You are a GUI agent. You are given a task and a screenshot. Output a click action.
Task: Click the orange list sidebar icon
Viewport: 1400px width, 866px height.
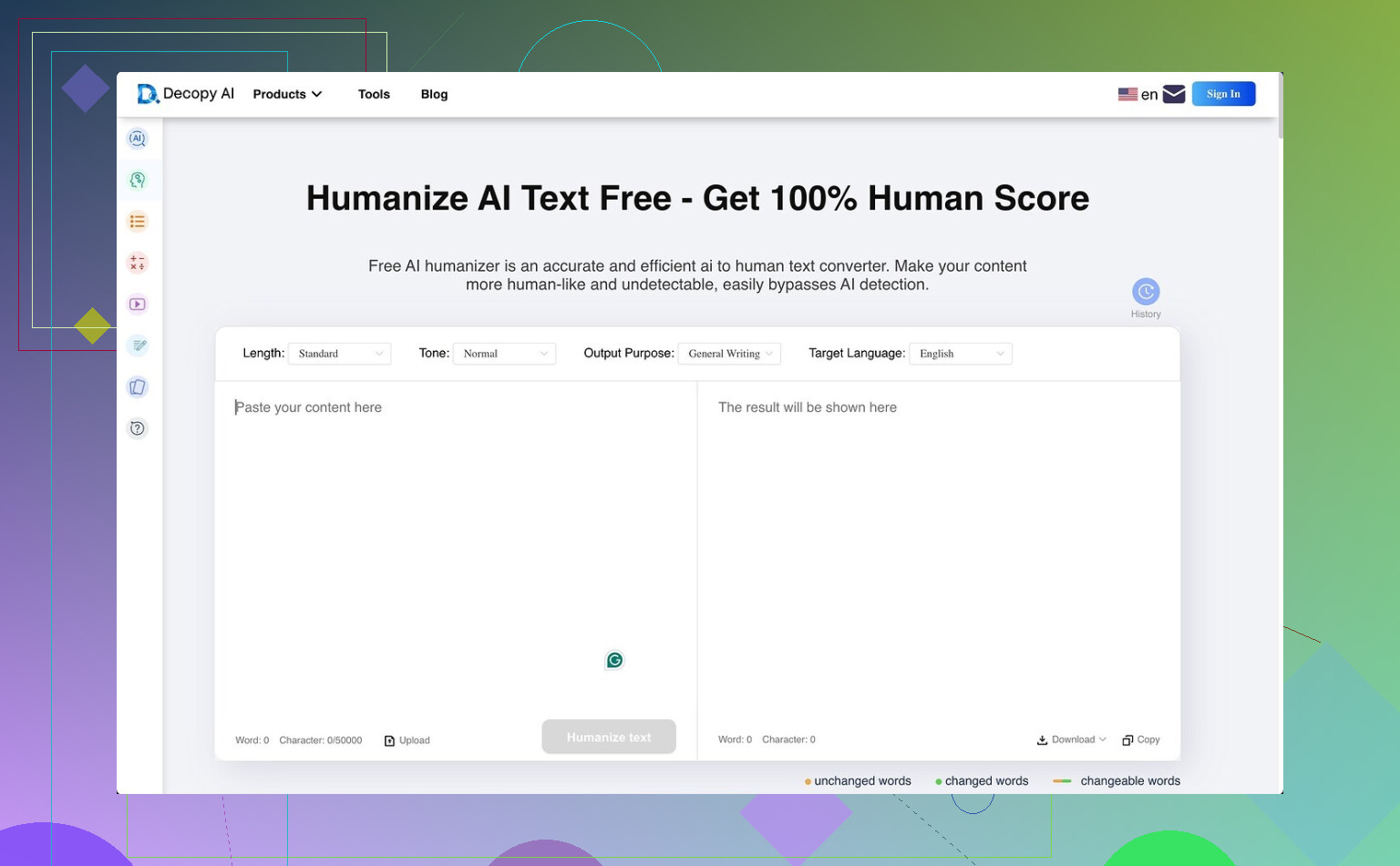[138, 222]
